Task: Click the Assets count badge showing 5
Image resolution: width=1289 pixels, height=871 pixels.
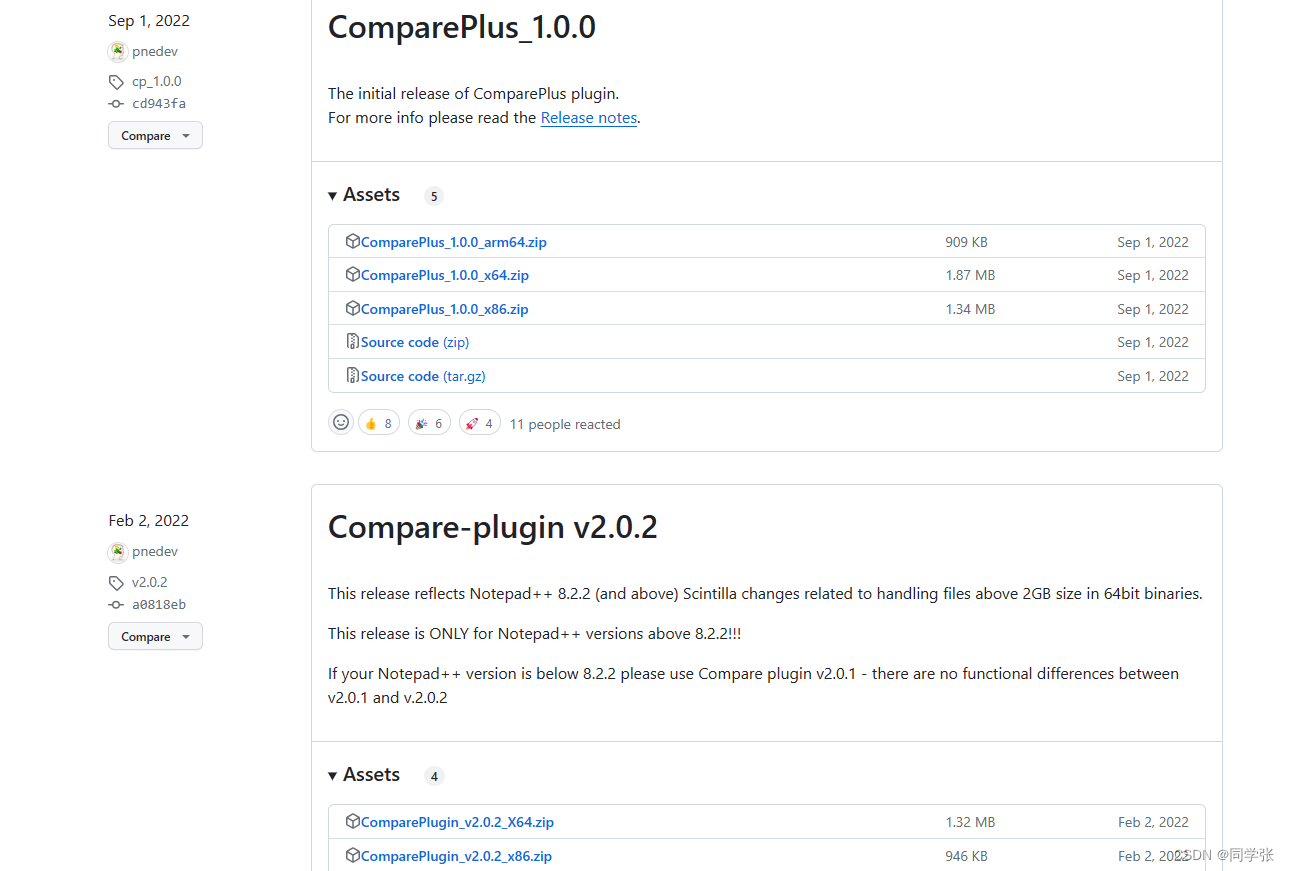Action: tap(433, 196)
